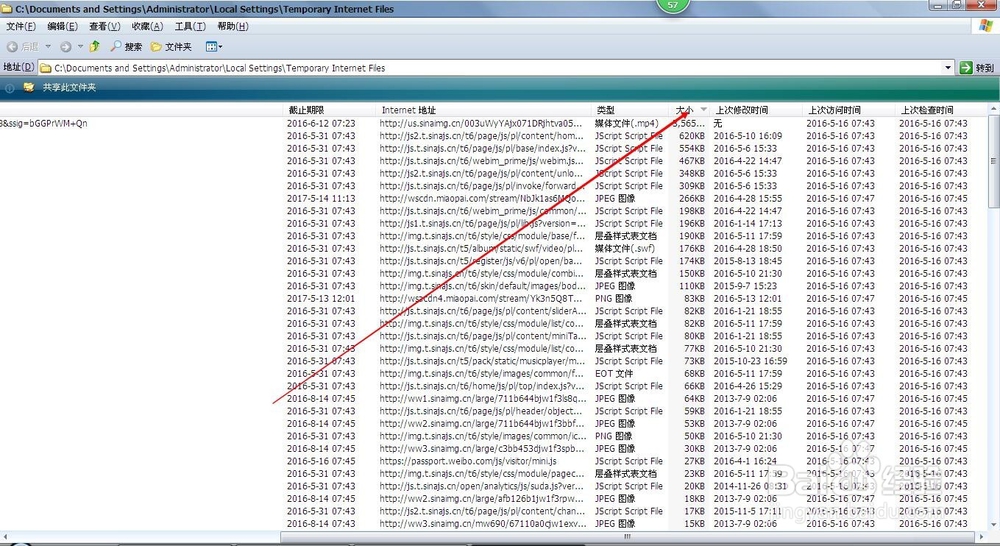Select the wscdn.miaopai.com stream URL
Viewport: 1000px width, 546px height.
[482, 198]
